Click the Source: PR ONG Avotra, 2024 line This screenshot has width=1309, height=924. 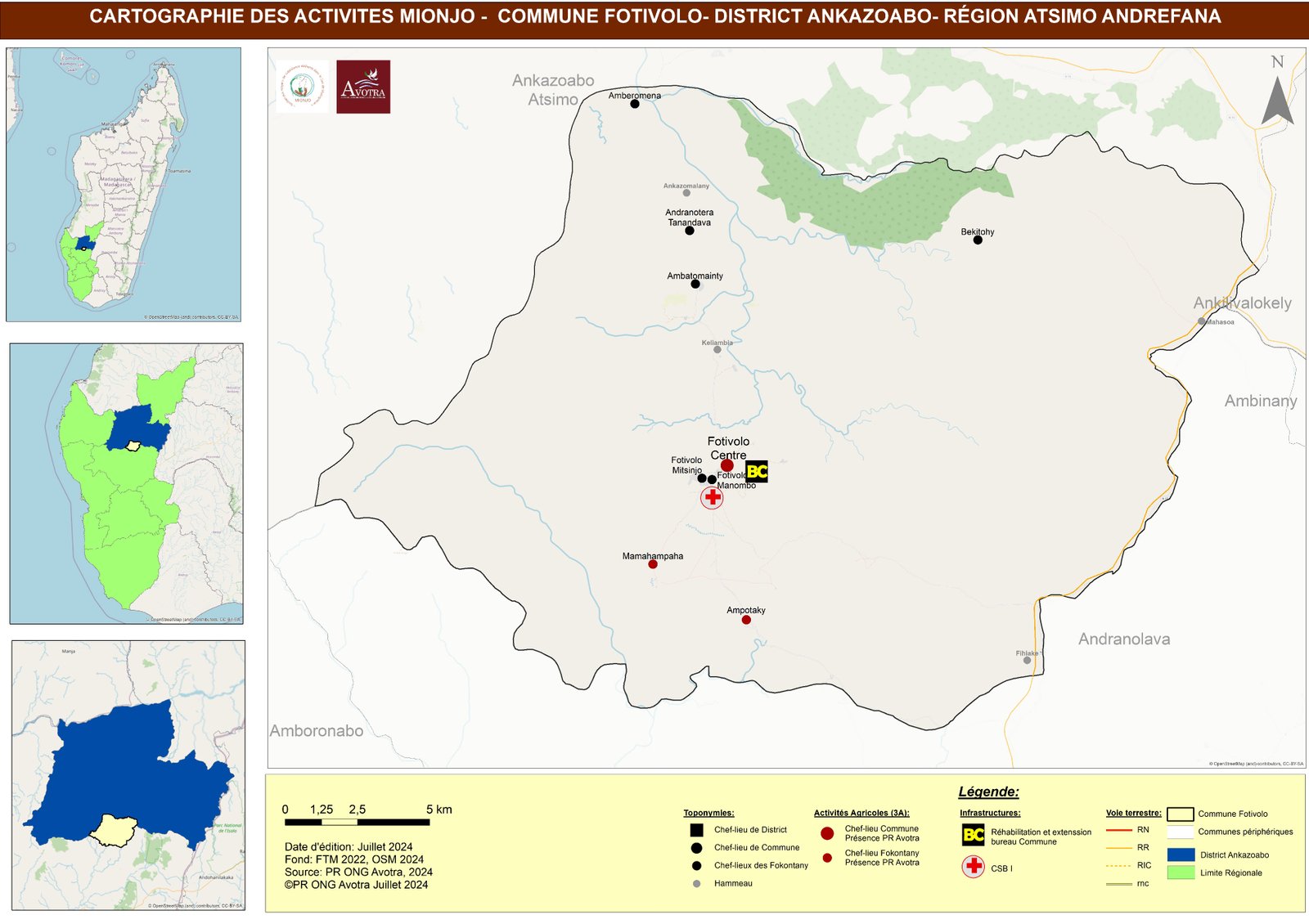[358, 872]
